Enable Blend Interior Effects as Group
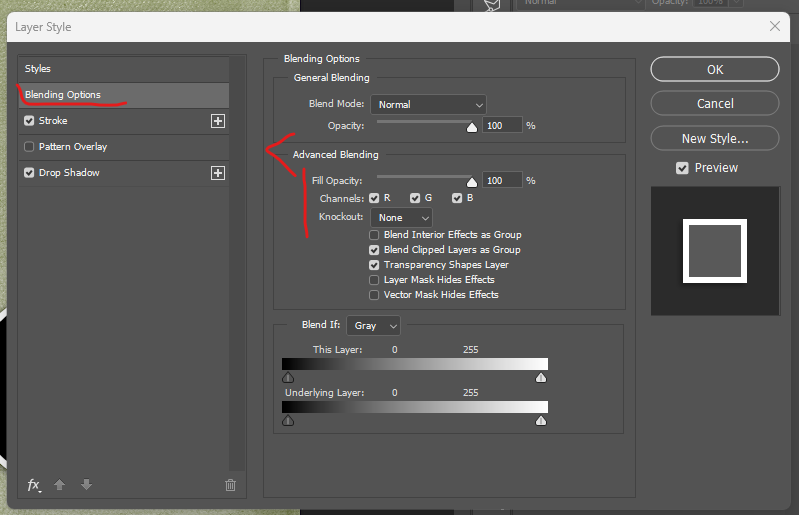The height and width of the screenshot is (515, 799). [x=374, y=235]
